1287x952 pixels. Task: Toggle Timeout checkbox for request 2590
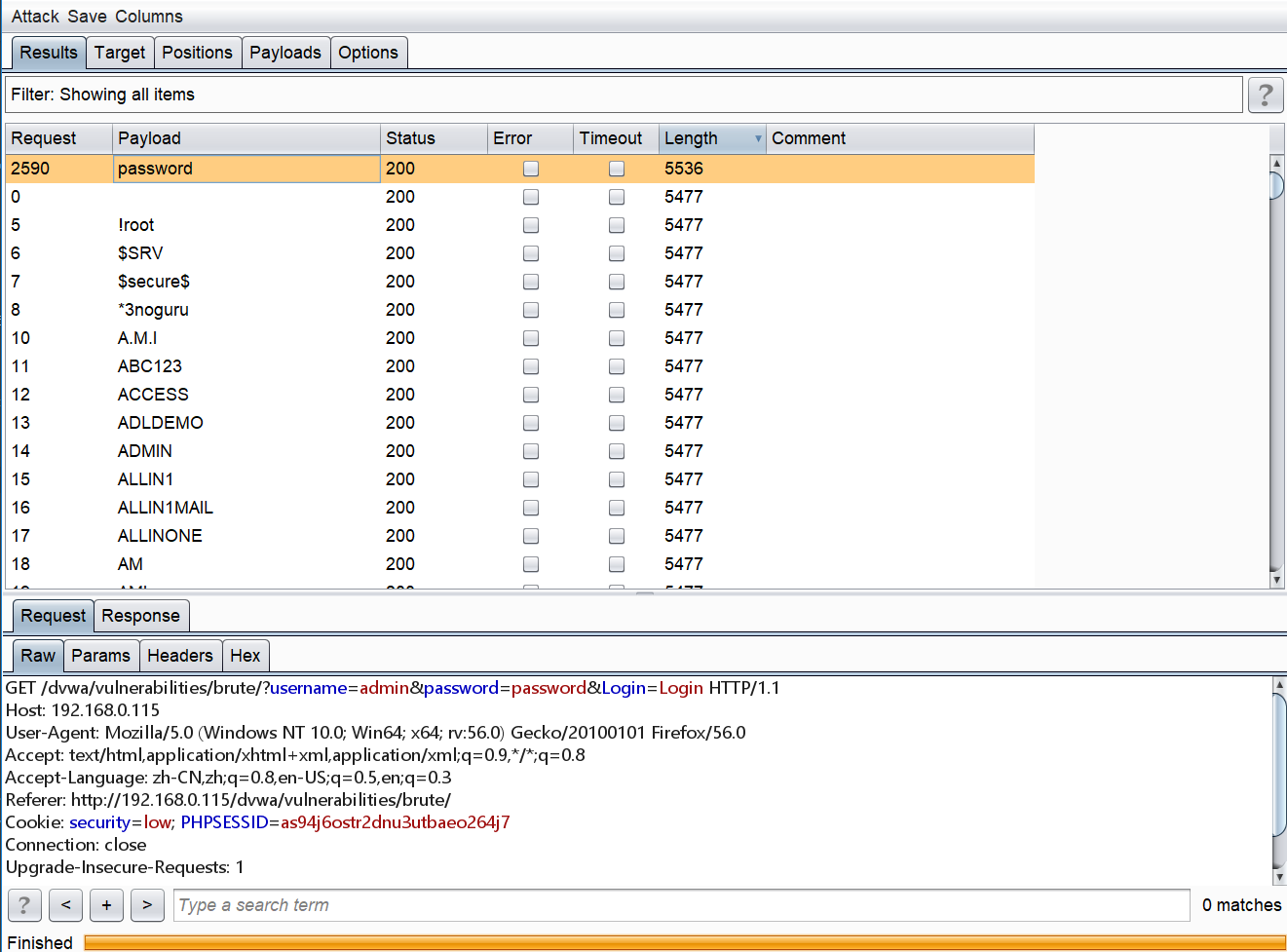click(x=617, y=169)
